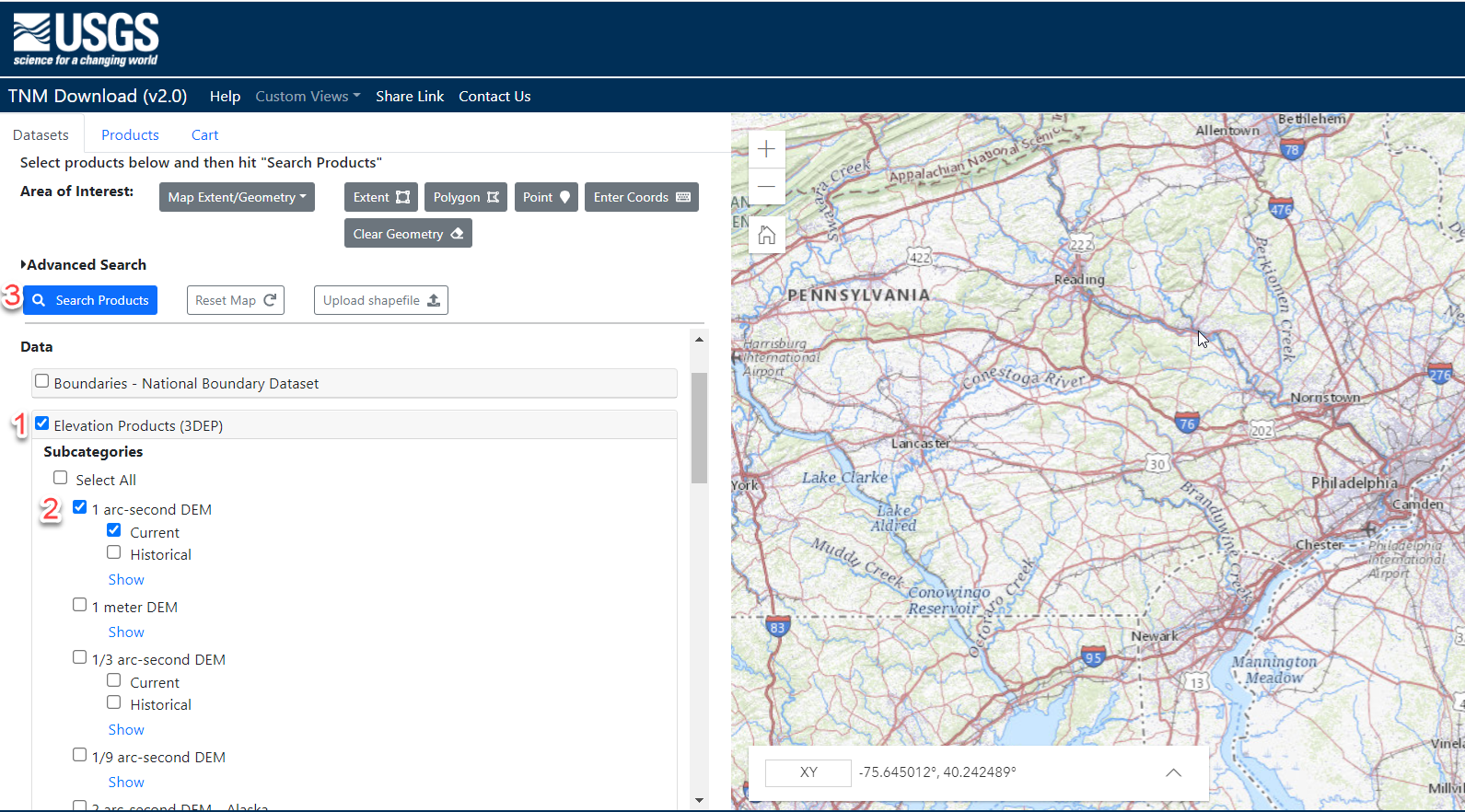Open the Cart tab
The width and height of the screenshot is (1465, 812).
204,135
